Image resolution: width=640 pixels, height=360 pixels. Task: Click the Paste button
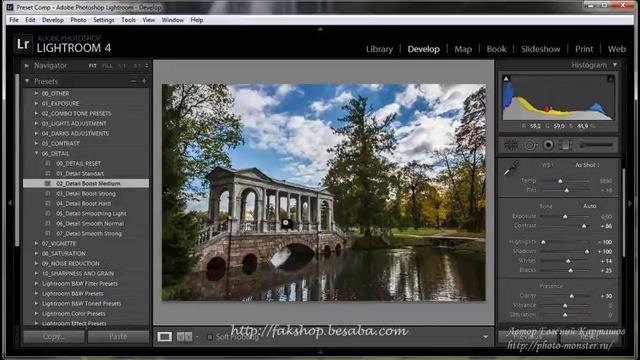118,336
